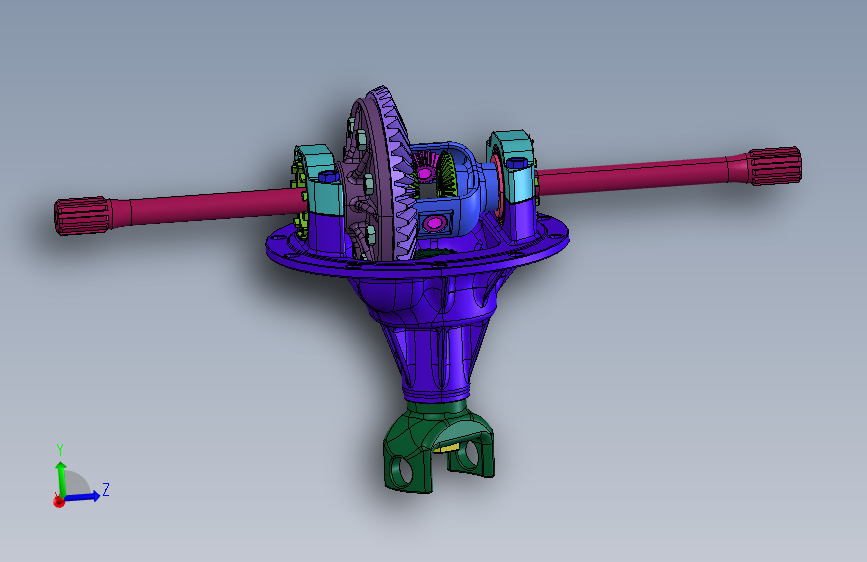
Task: Click the green Y axis arrow of the triad
Action: 61,478
